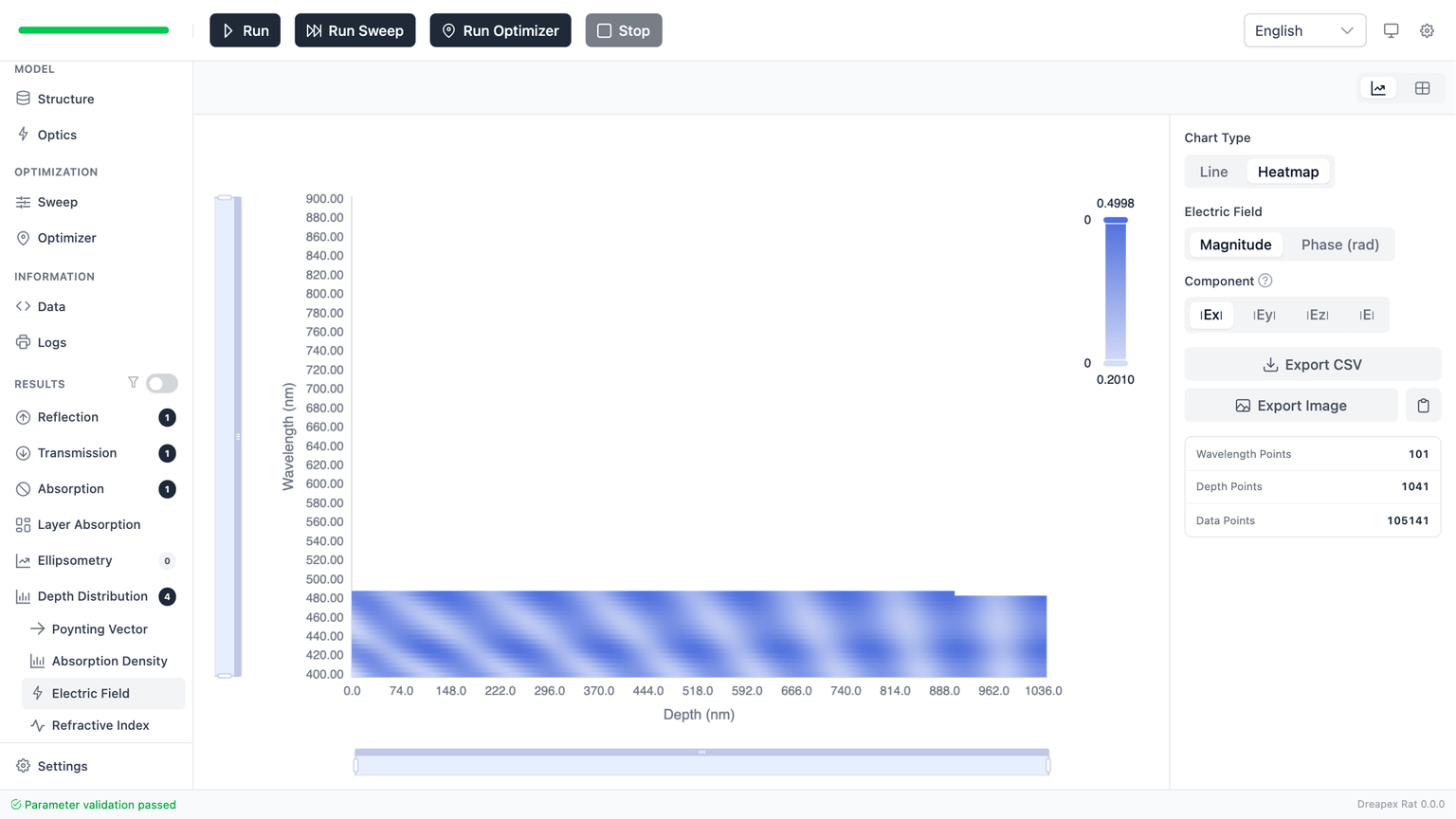Open the English language dropdown
This screenshot has width=1456, height=819.
click(1303, 30)
